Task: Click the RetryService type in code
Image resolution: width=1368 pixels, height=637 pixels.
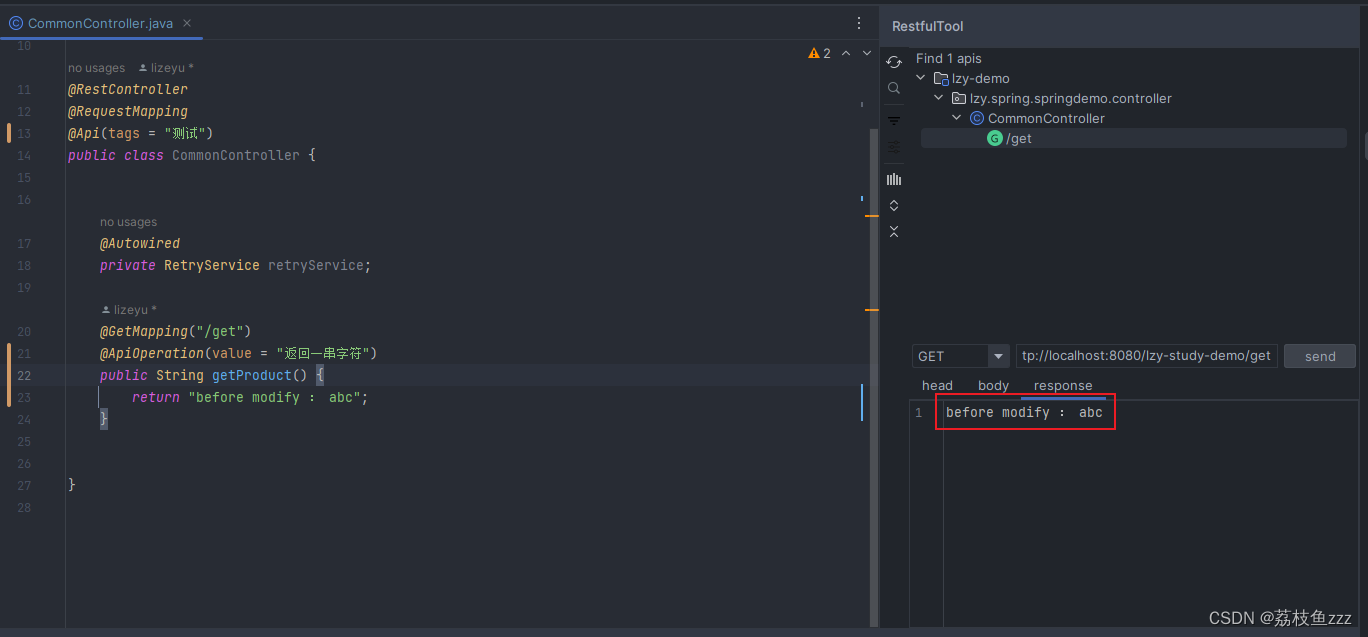Action: click(x=212, y=265)
